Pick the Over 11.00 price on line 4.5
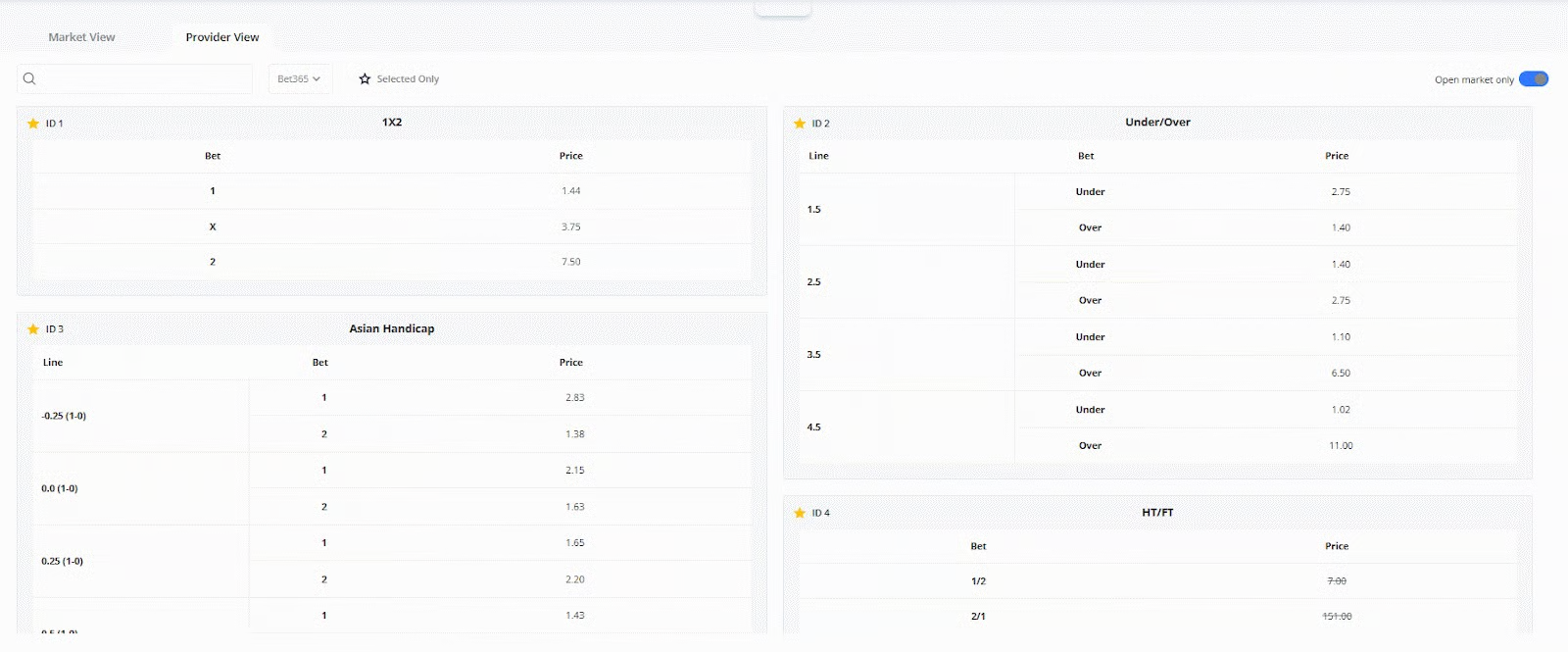Viewport: 1568px width, 652px height. click(1341, 445)
